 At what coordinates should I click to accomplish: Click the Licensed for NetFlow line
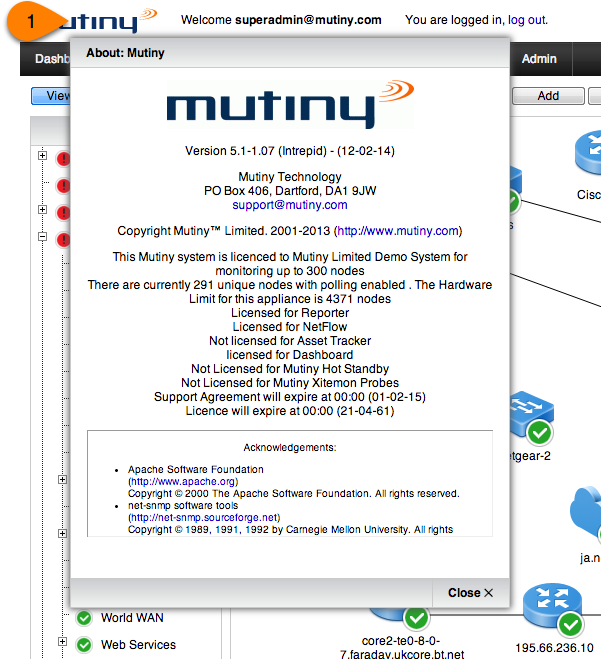coord(290,327)
